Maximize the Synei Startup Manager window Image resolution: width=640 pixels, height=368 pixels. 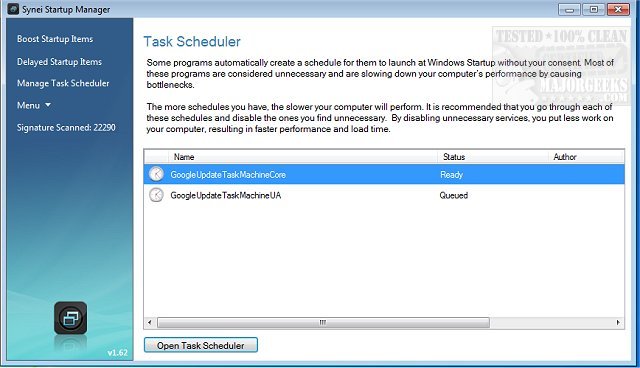click(x=593, y=9)
